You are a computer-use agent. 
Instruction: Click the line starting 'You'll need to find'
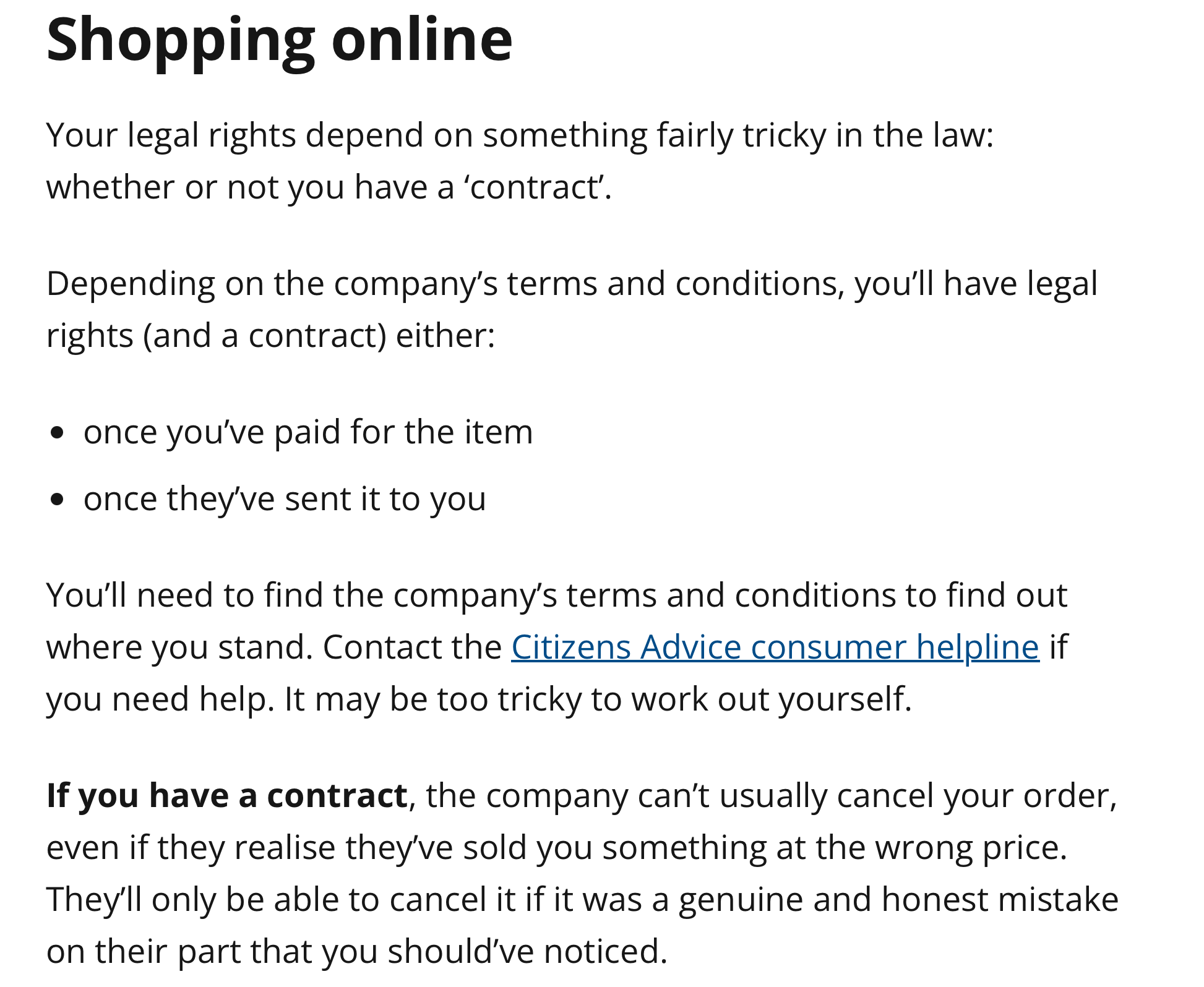click(x=557, y=595)
